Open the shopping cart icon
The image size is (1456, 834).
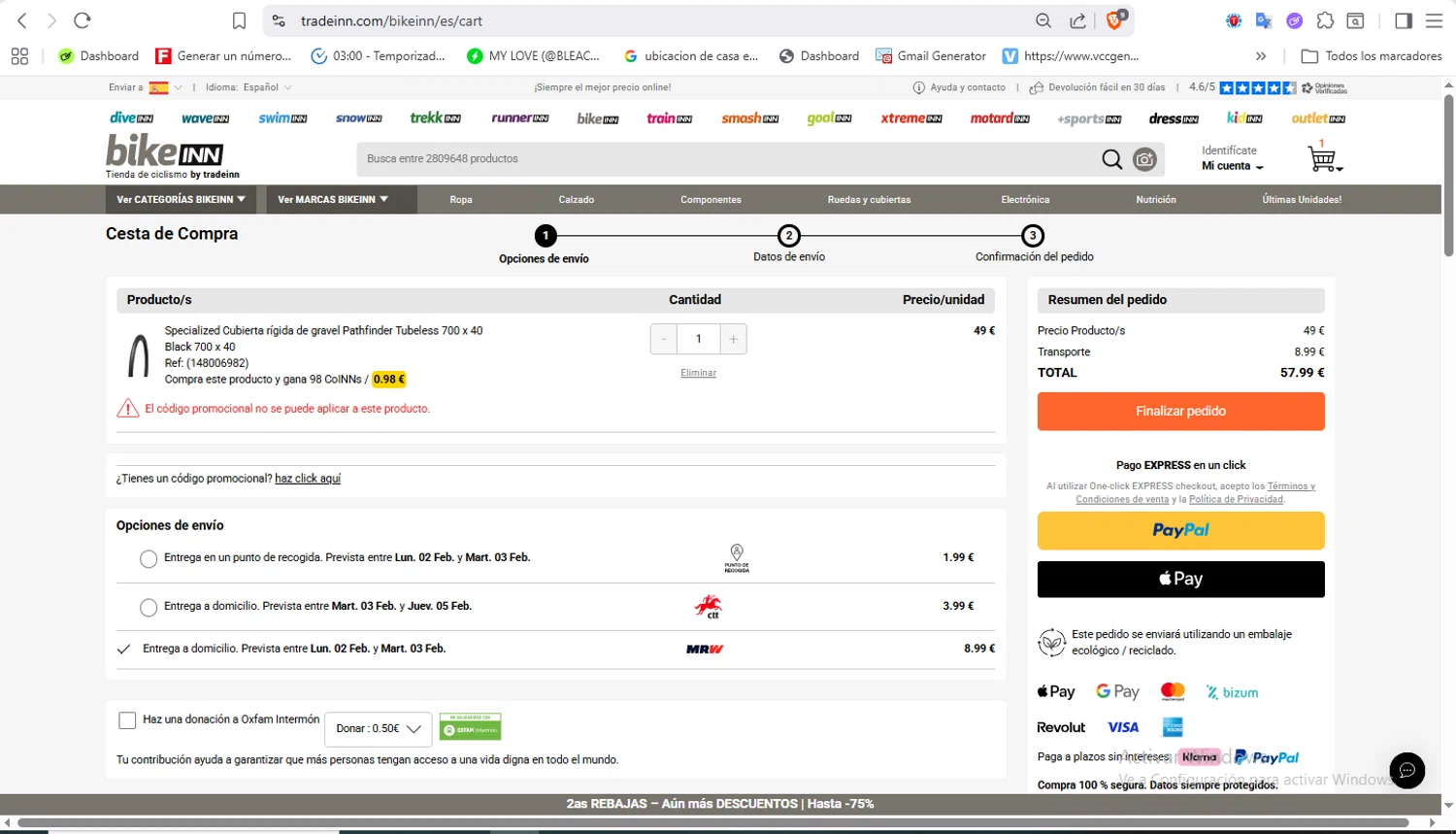pyautogui.click(x=1323, y=158)
